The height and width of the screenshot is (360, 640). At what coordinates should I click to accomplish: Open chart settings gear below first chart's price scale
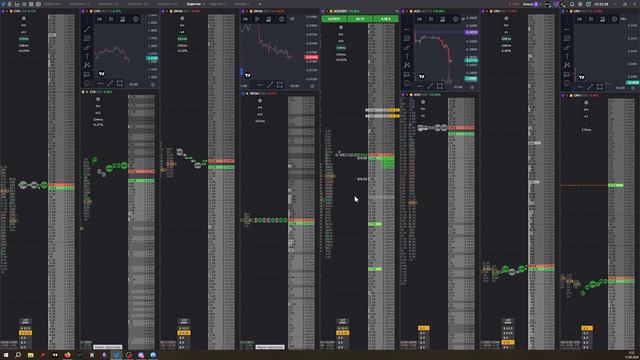tap(153, 84)
